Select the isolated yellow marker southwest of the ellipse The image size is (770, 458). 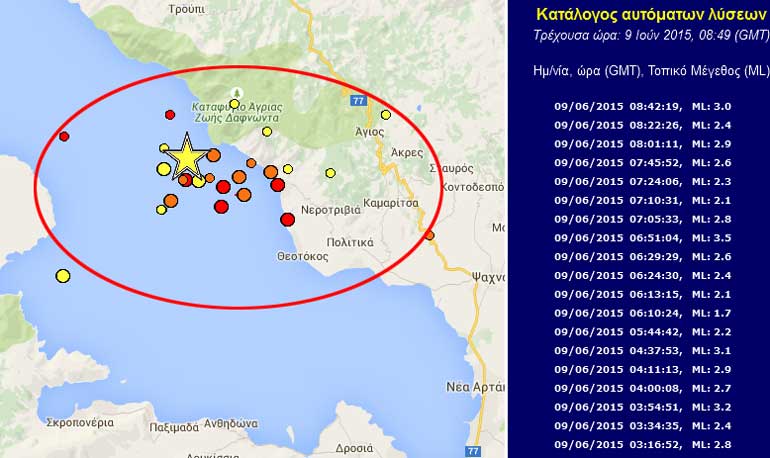coord(63,276)
